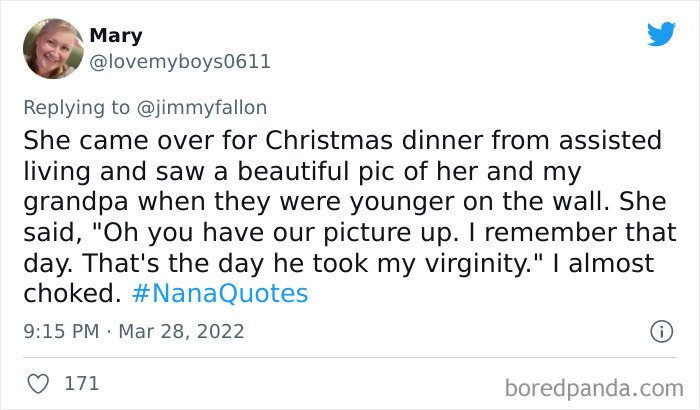Open Mary's profile picture
700x410 pixels.
coord(50,48)
